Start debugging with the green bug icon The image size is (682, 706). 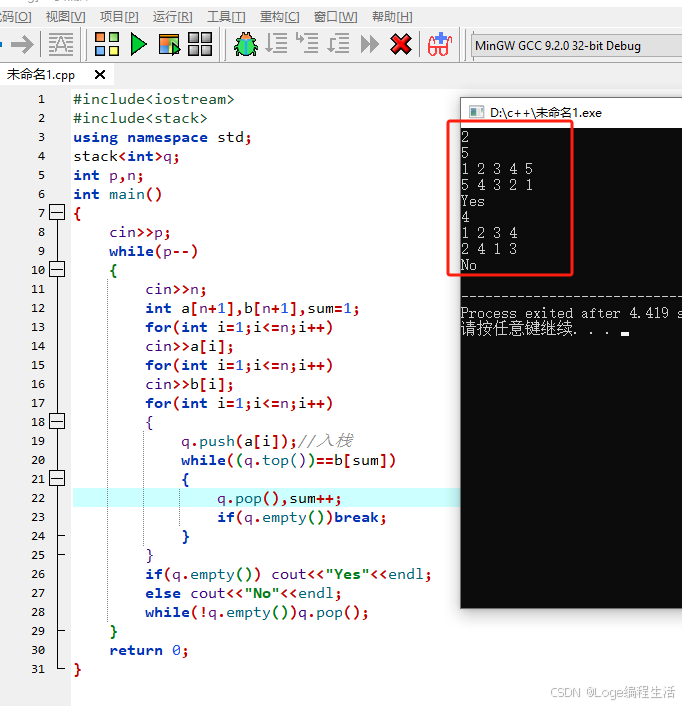pos(246,44)
